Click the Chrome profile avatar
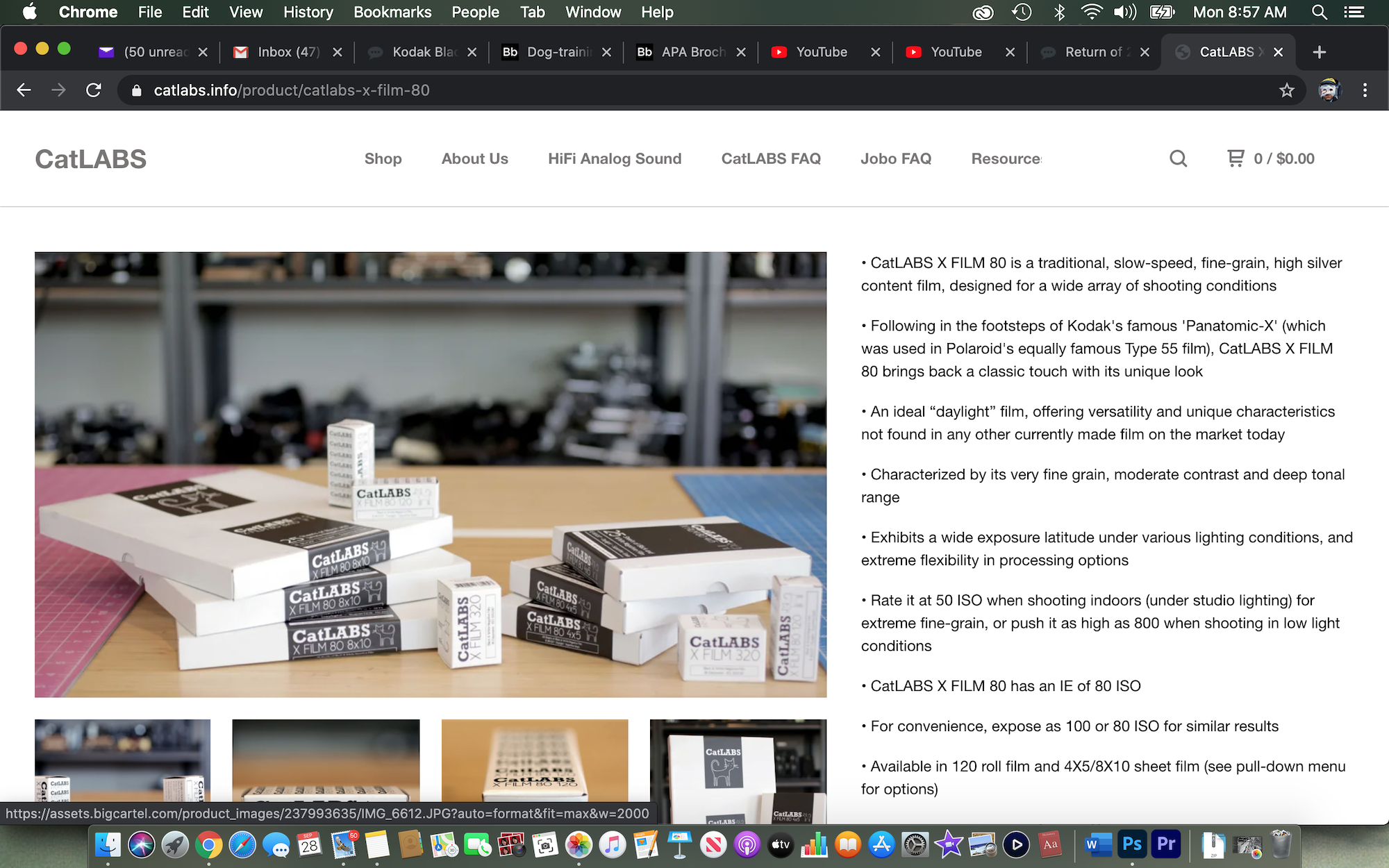 coord(1329,90)
